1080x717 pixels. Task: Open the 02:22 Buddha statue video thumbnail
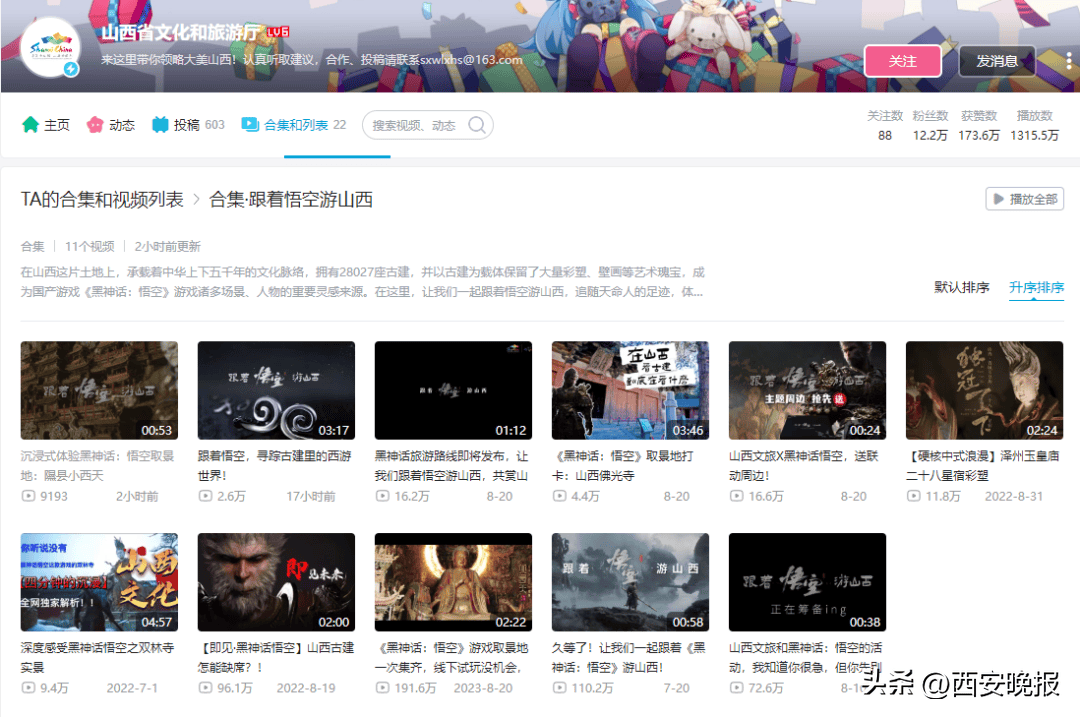pyautogui.click(x=453, y=582)
